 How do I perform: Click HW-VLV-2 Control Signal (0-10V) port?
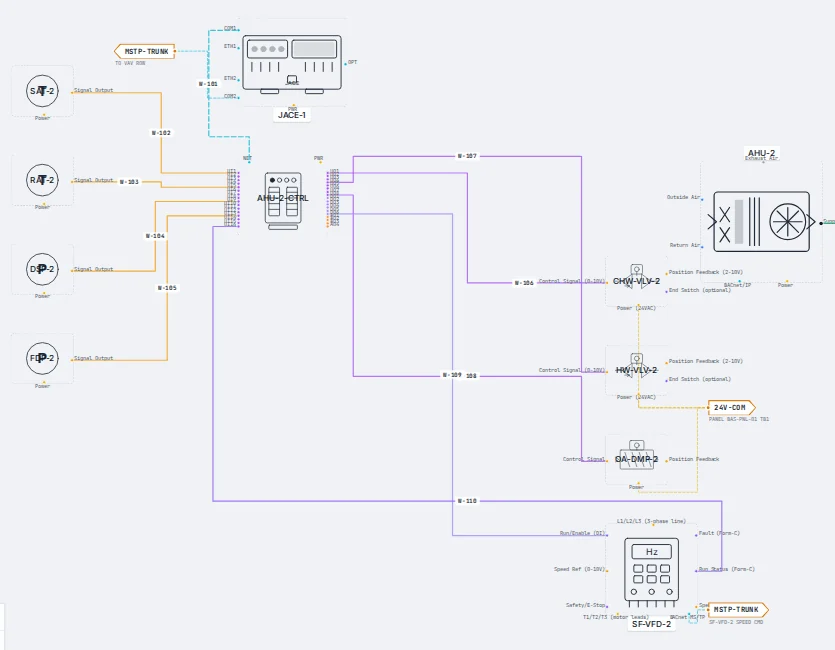pos(607,372)
